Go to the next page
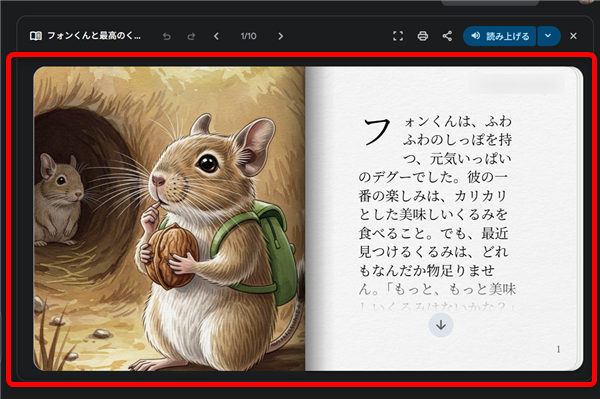Screen dimensions: 600x399 click(x=280, y=36)
